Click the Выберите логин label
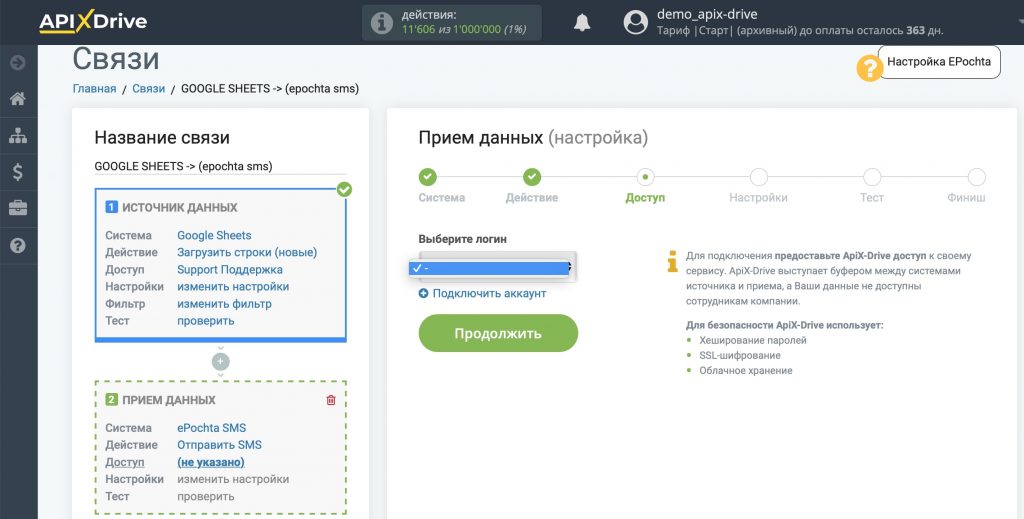This screenshot has height=519, width=1024. (x=462, y=239)
